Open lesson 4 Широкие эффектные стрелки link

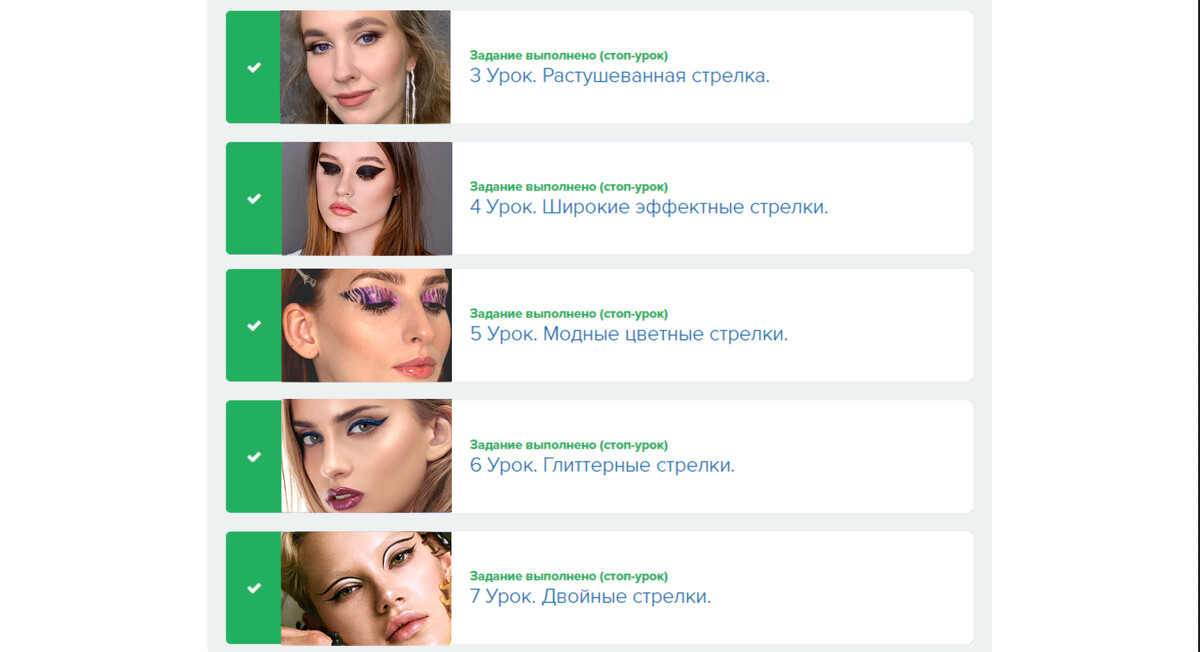click(649, 207)
